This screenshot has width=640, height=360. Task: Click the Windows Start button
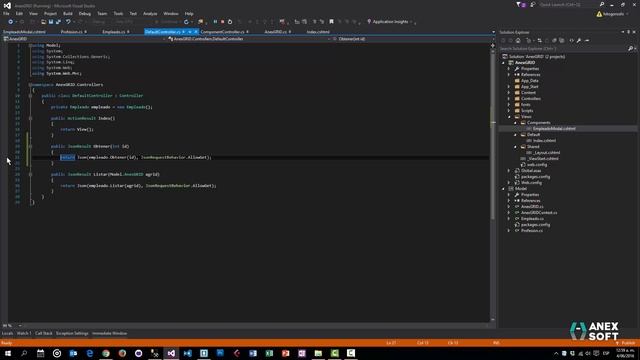[x=8, y=353]
